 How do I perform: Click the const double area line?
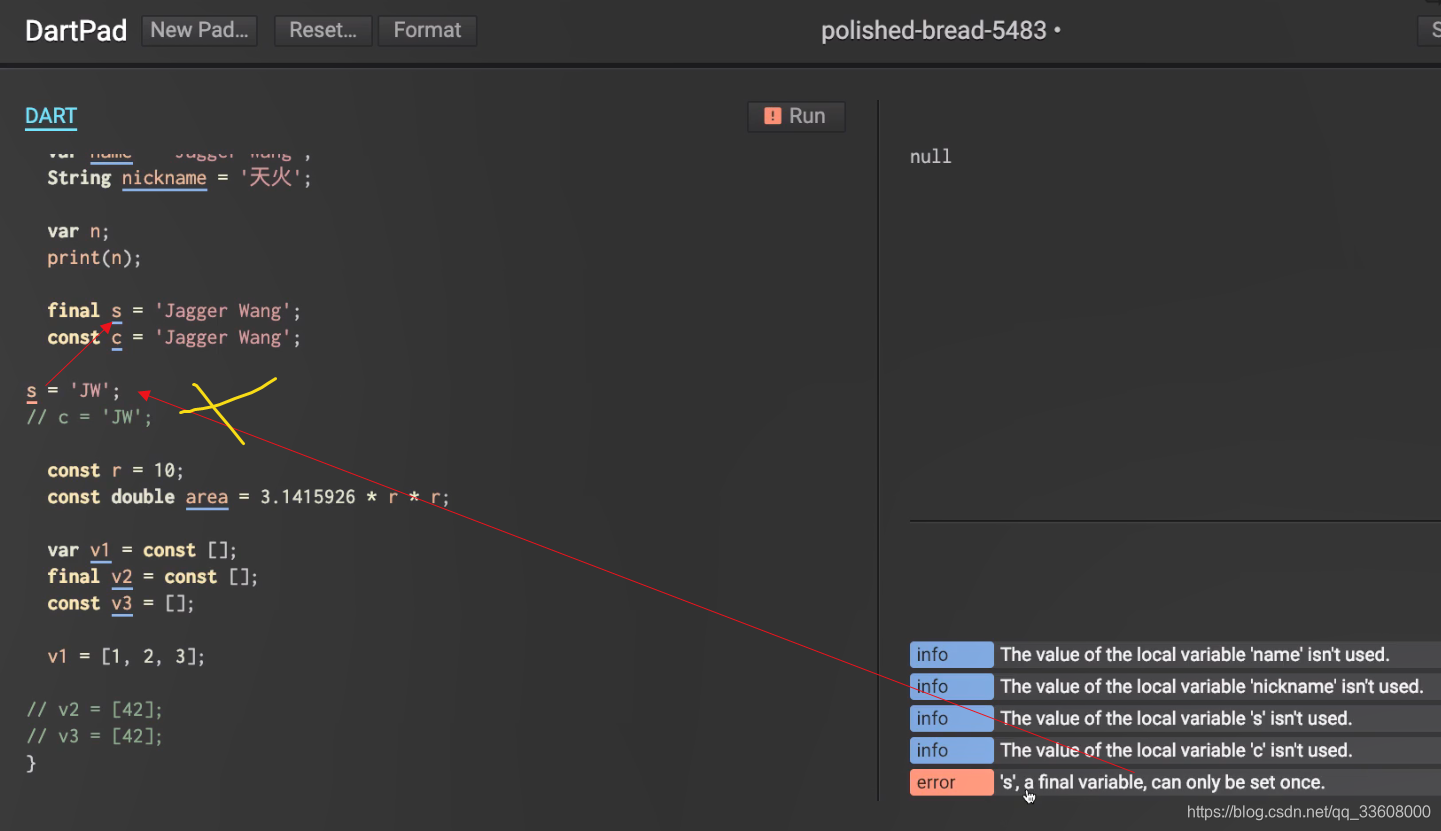tap(249, 497)
